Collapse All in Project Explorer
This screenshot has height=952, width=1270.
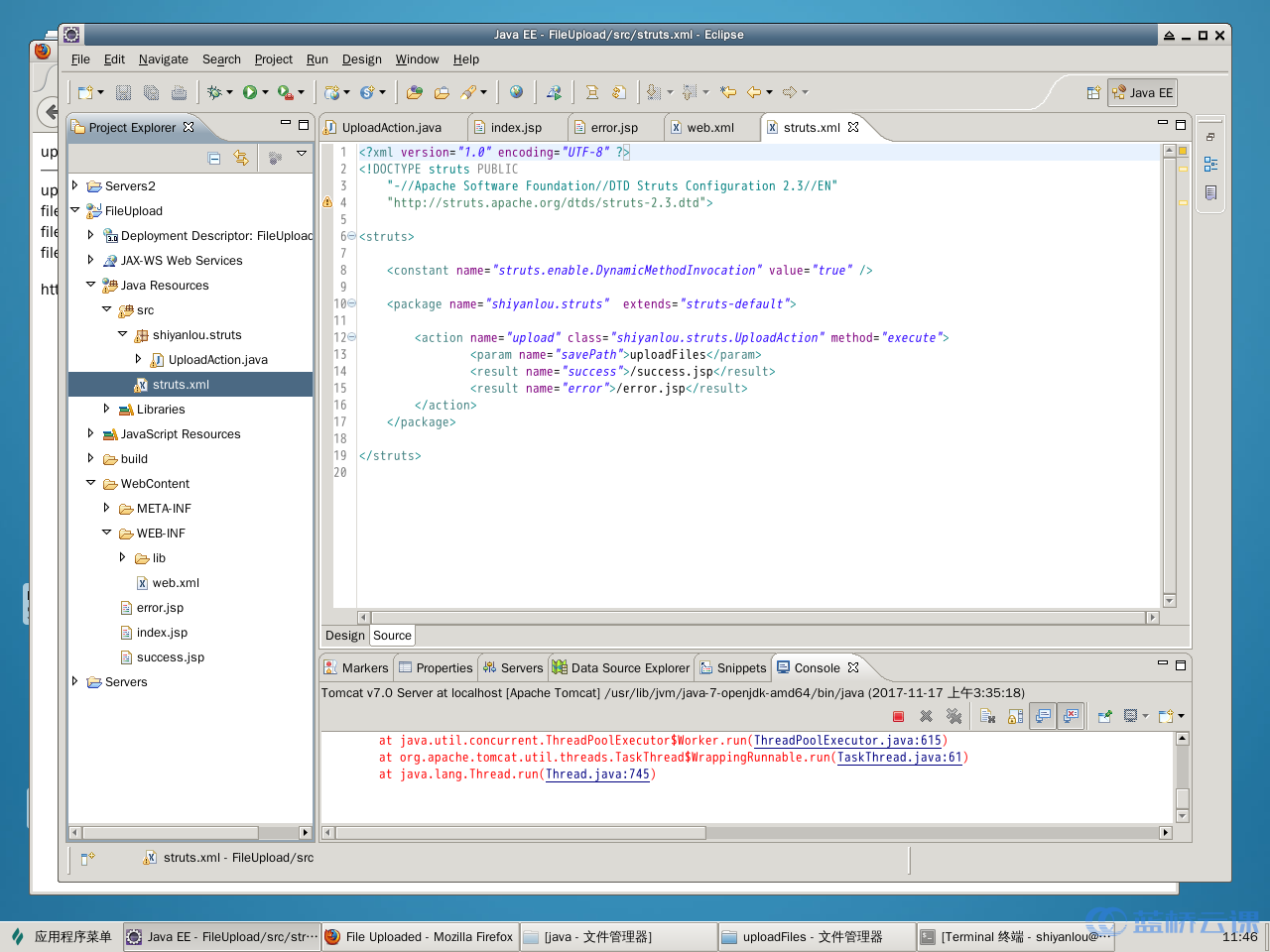[214, 158]
